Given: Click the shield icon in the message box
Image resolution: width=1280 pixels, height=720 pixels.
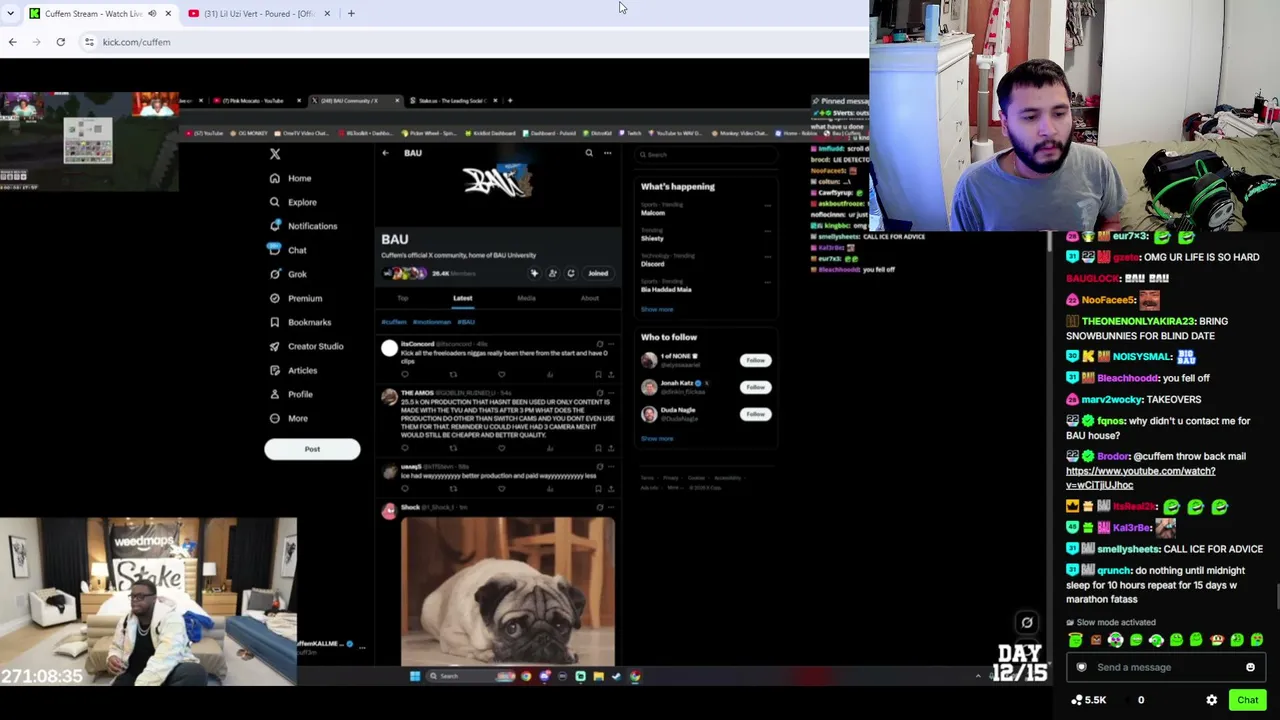Looking at the screenshot, I should point(1081,667).
